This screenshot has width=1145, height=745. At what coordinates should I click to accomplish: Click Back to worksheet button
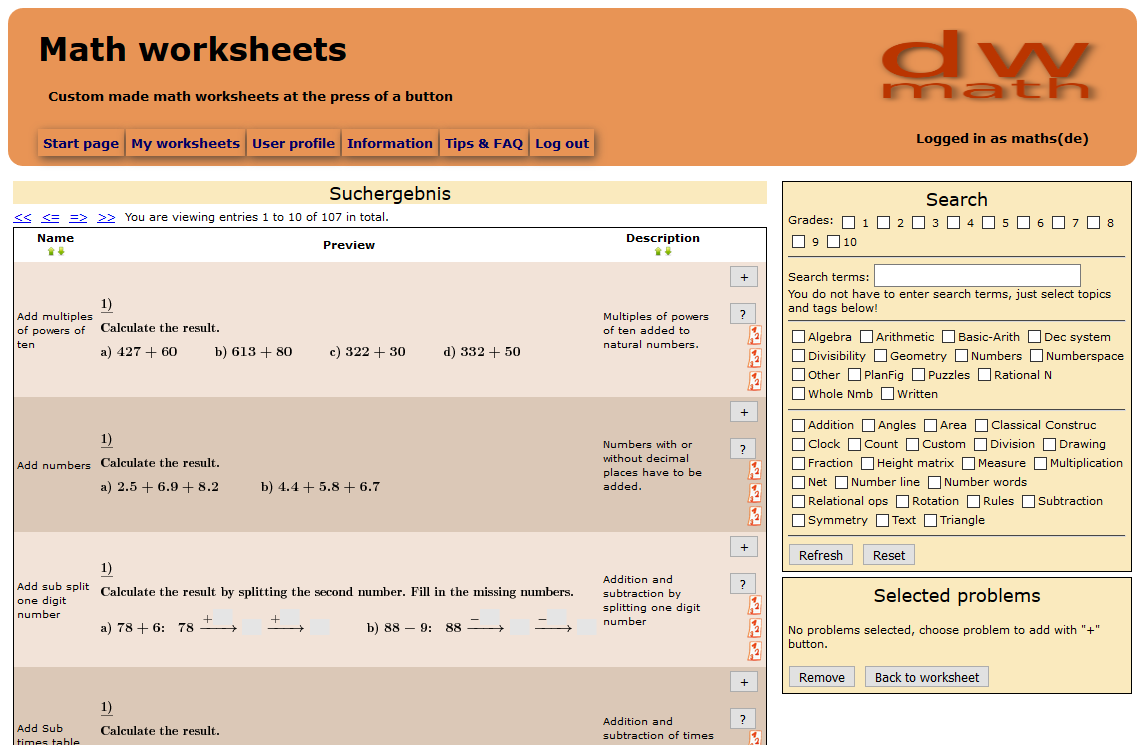tap(927, 677)
